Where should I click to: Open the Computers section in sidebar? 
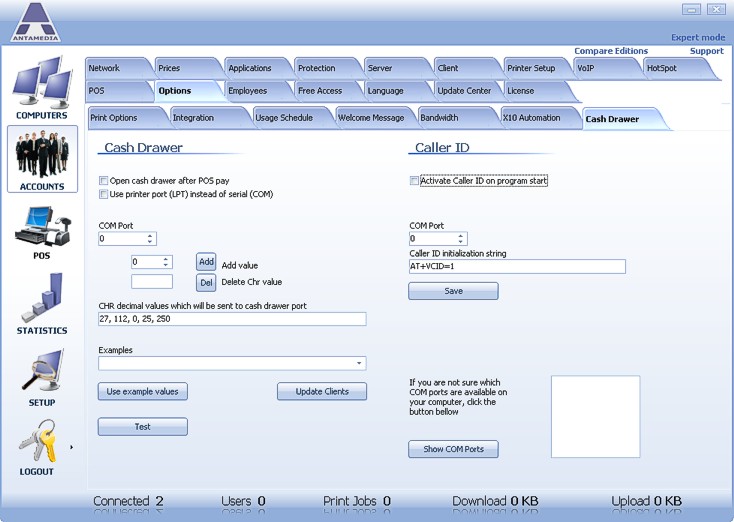(x=41, y=84)
